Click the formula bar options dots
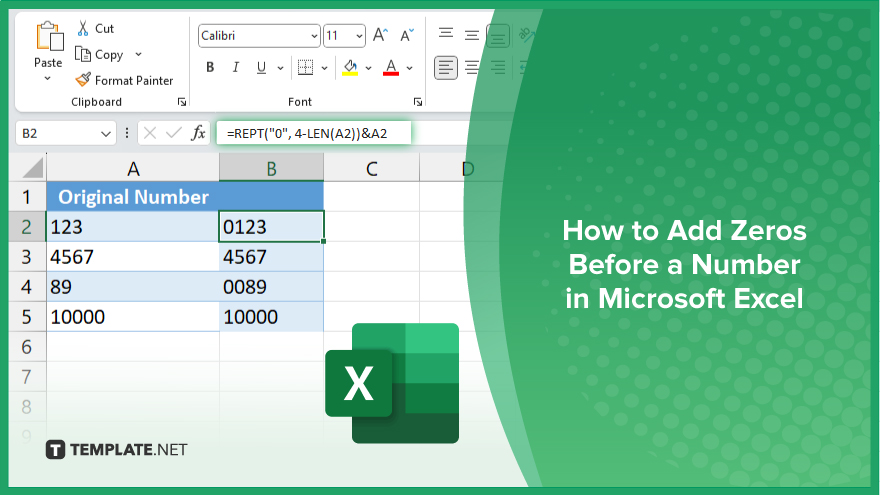Screen dimensions: 880x495 127,133
